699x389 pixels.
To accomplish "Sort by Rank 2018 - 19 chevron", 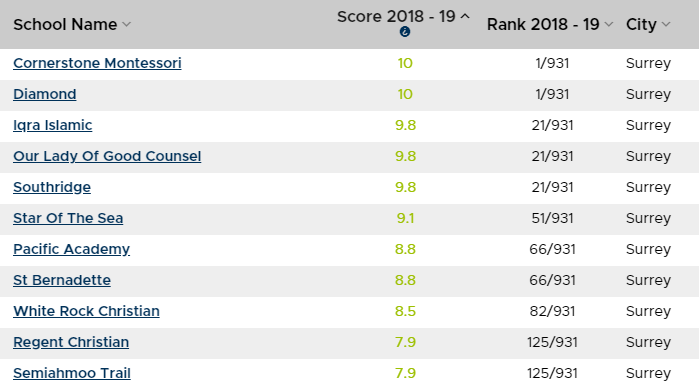I will click(x=609, y=25).
